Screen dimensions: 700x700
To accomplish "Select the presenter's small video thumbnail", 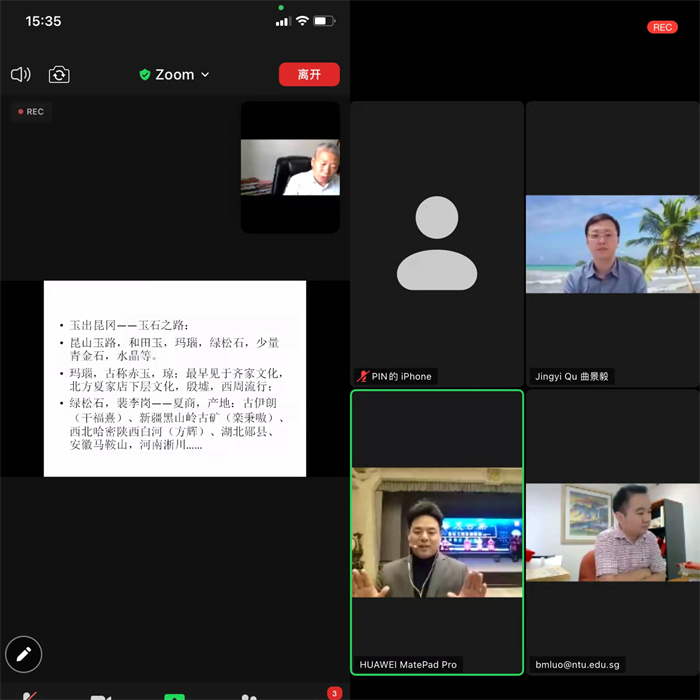I will point(290,167).
